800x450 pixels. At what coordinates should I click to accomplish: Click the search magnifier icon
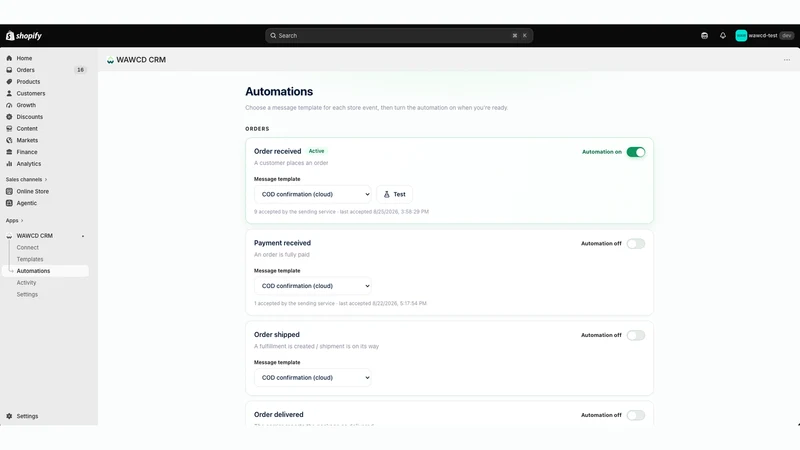273,36
